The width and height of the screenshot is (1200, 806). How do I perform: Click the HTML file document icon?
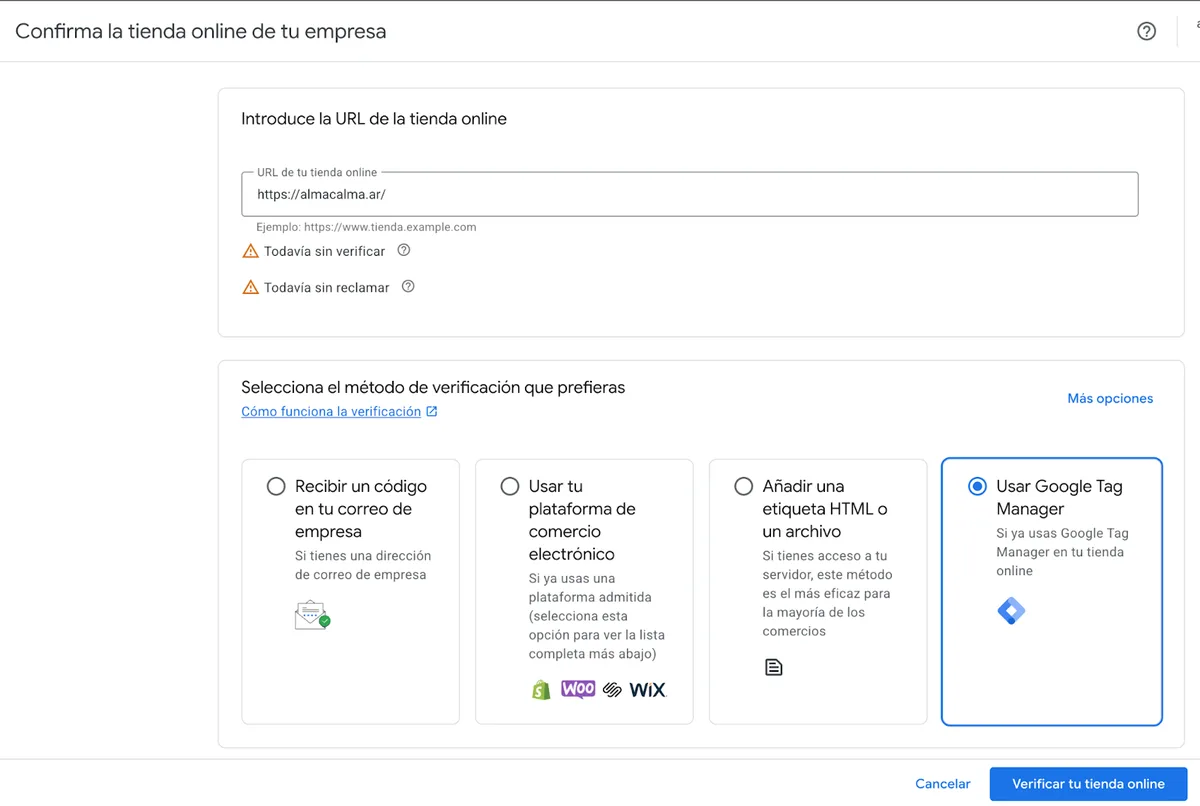773,667
